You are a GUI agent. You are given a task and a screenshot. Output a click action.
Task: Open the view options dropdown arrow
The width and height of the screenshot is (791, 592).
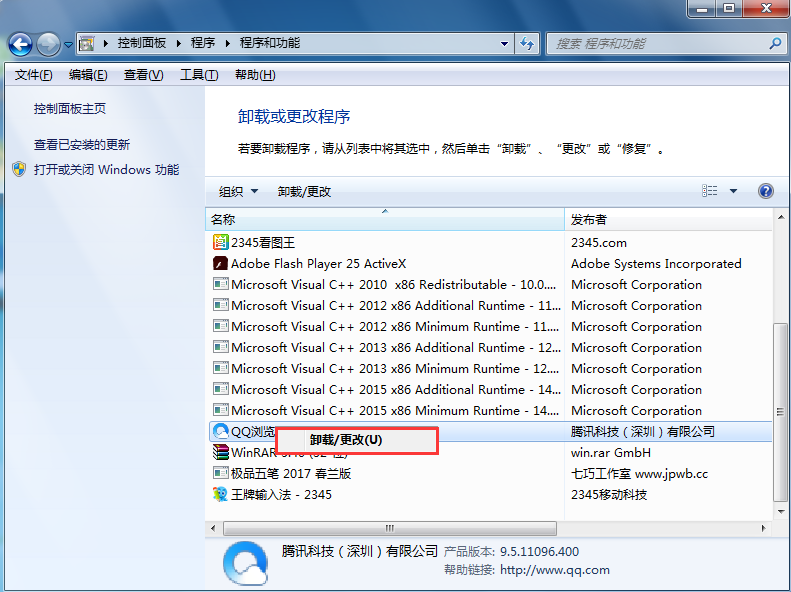click(x=733, y=191)
